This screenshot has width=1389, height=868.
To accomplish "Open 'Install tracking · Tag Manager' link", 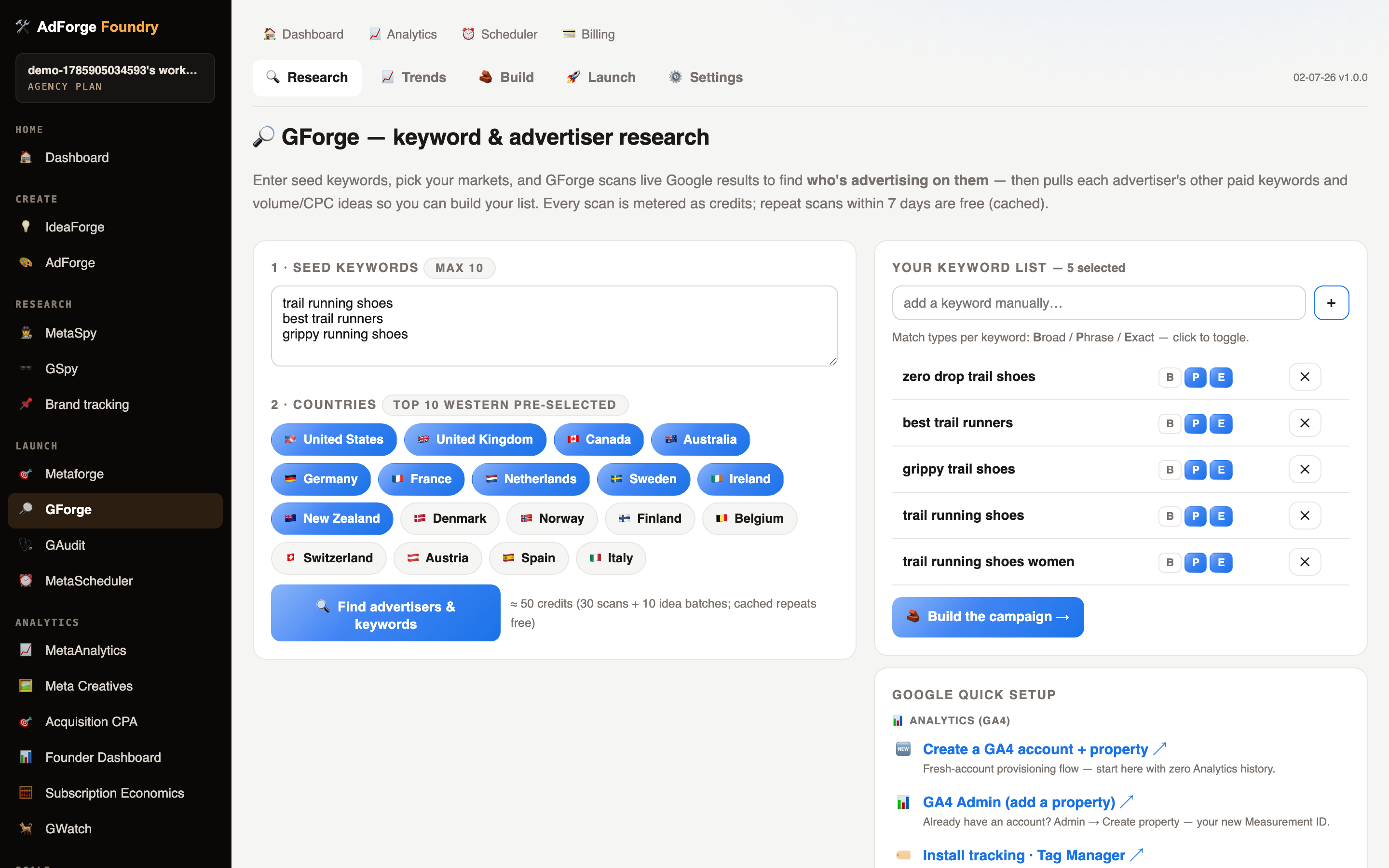I will pyautogui.click(x=1033, y=855).
